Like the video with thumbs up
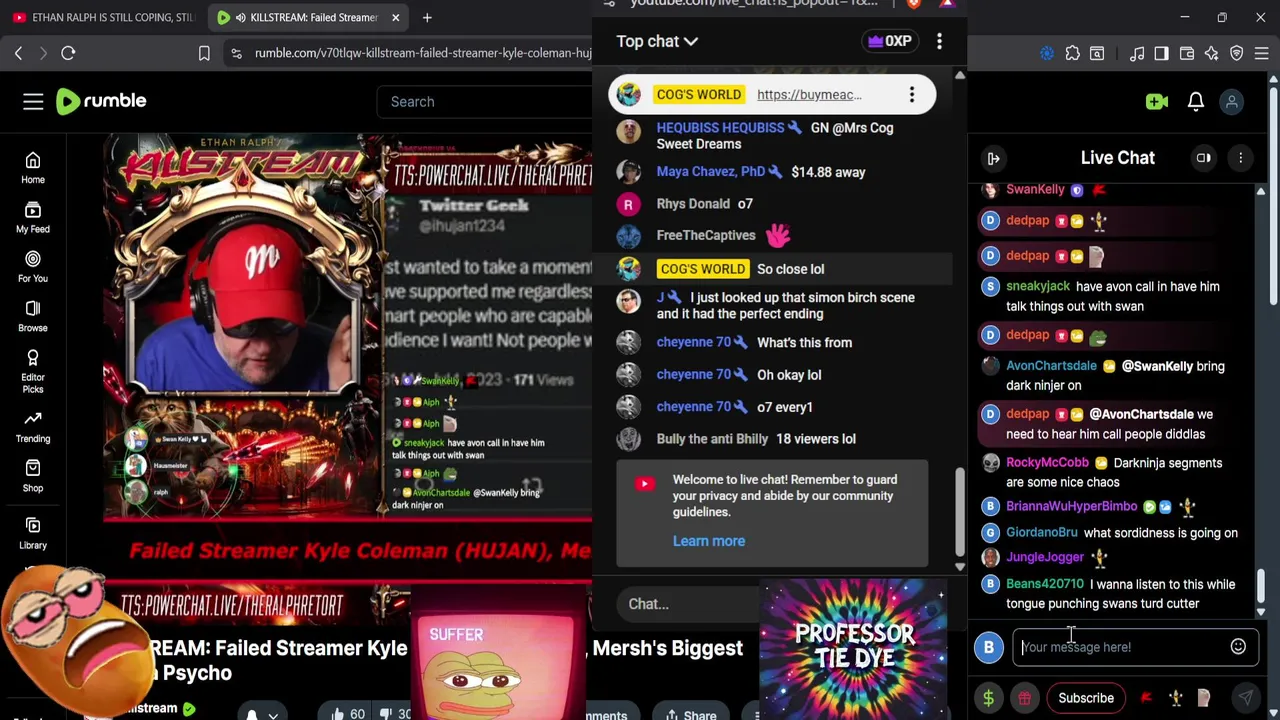1280x720 pixels. click(x=347, y=713)
